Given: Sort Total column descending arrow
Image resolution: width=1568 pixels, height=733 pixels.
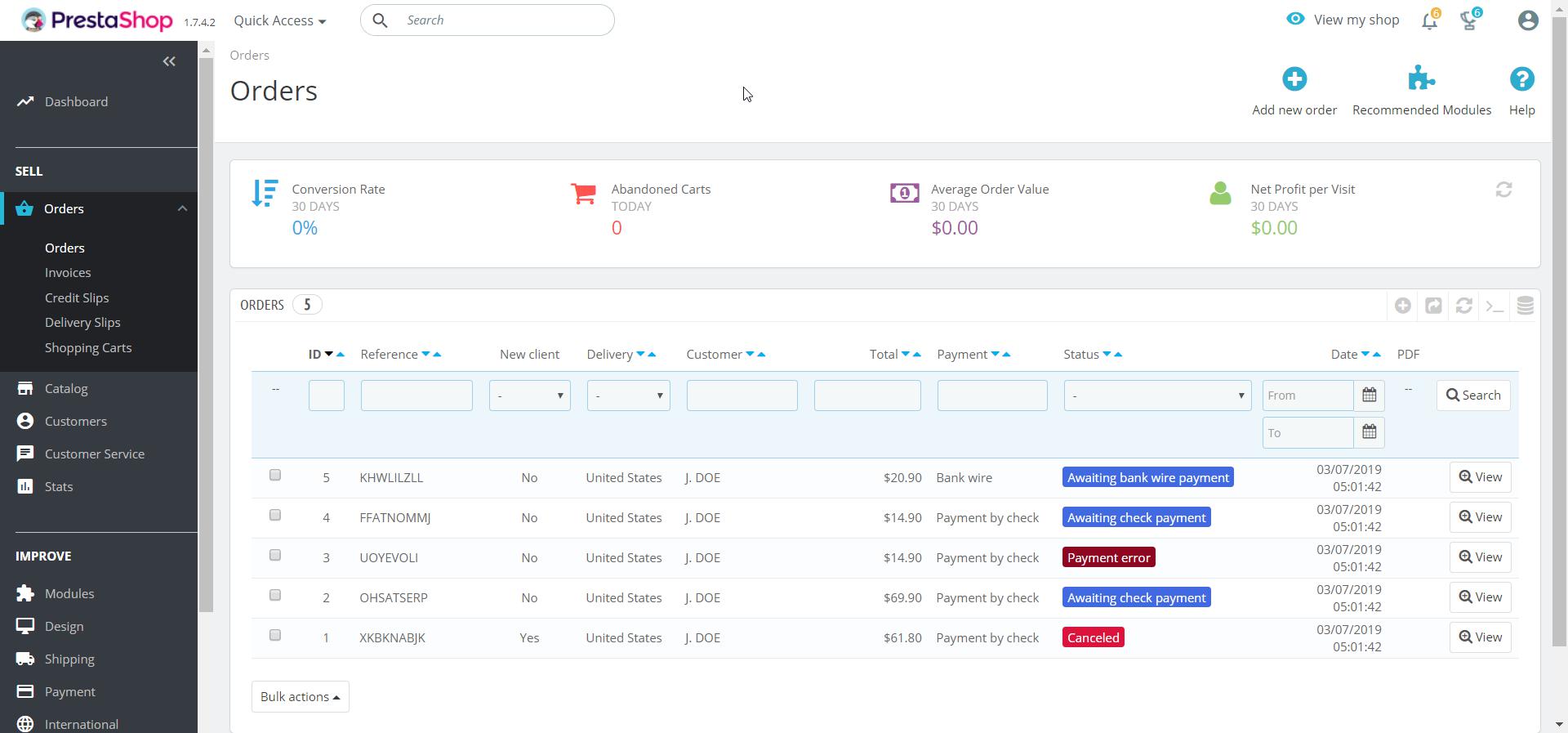Looking at the screenshot, I should 905,354.
